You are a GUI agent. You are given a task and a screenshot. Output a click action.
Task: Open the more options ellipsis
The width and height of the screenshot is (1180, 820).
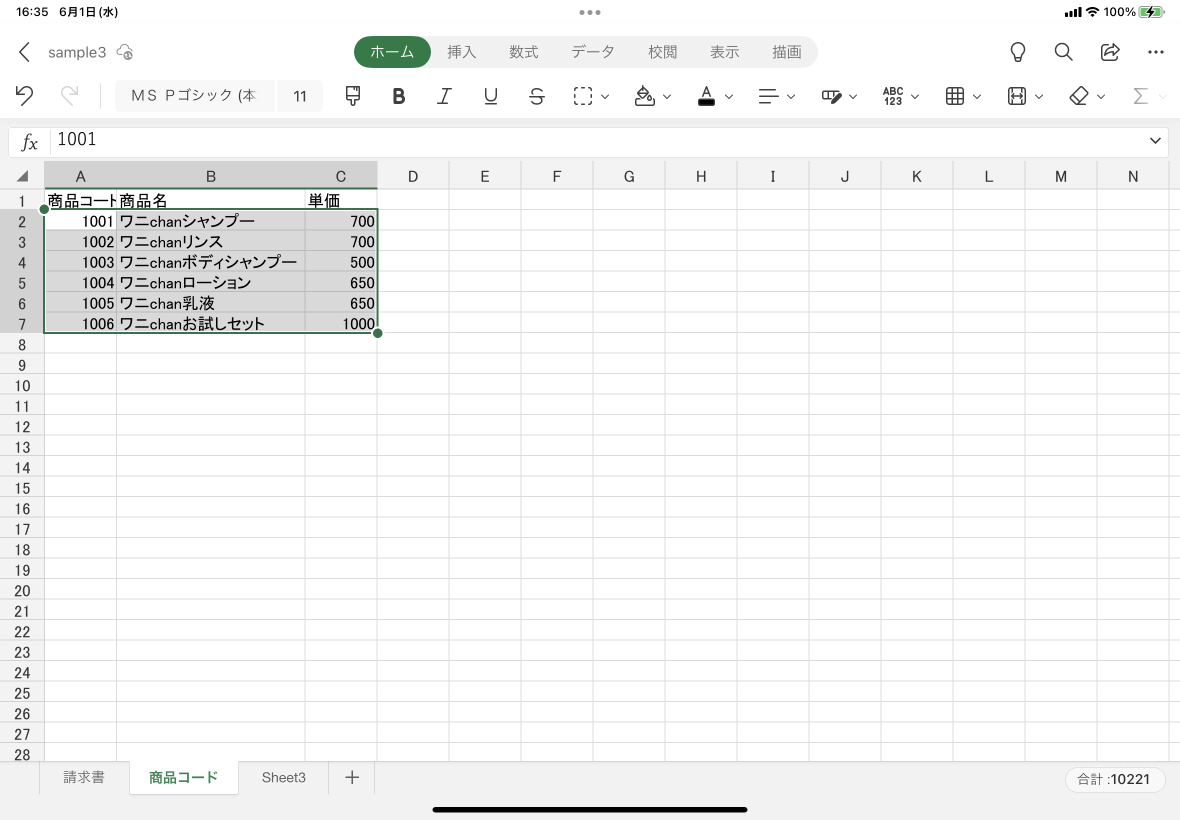point(1156,52)
